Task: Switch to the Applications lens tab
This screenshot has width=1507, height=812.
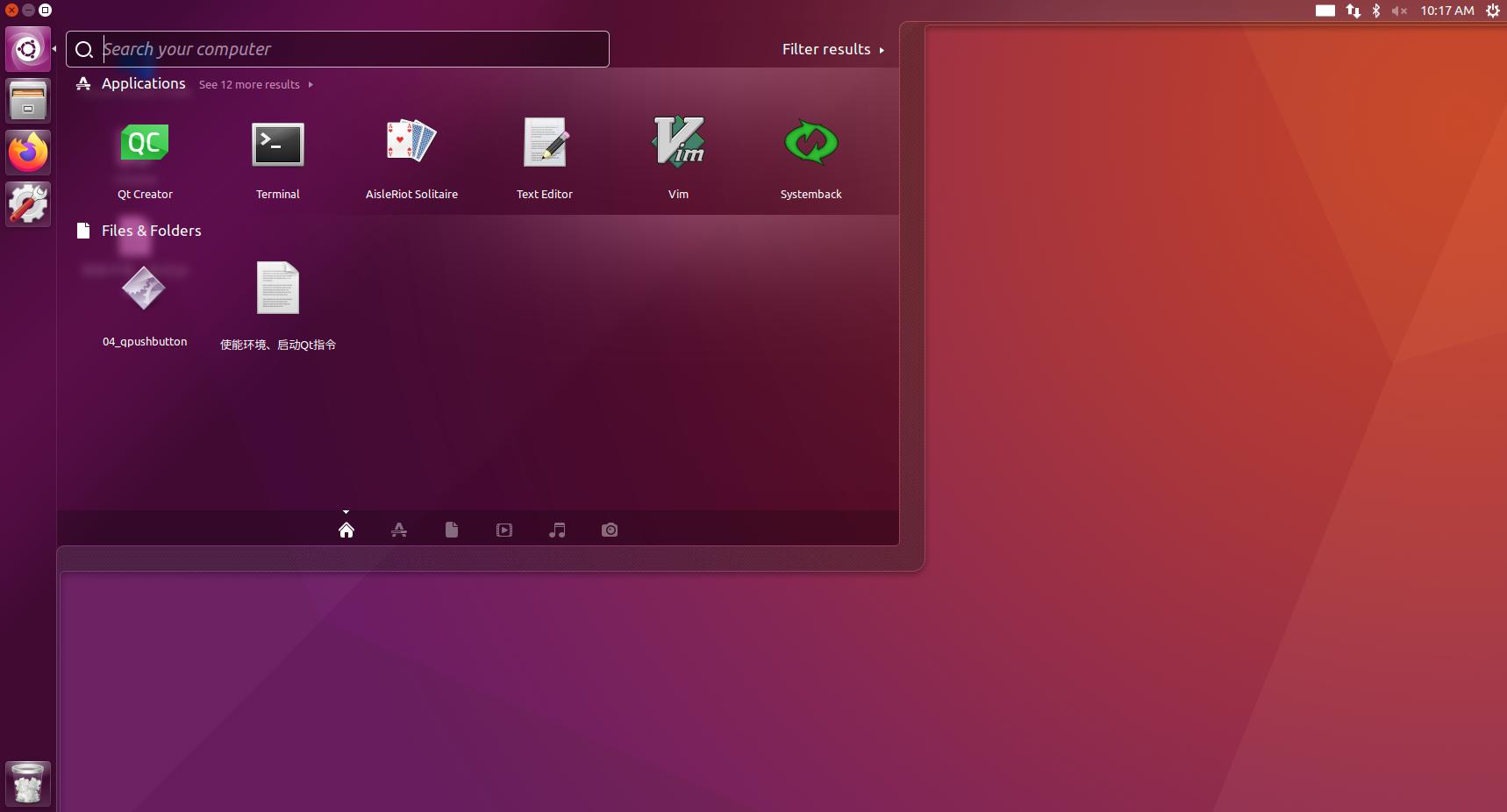Action: (x=399, y=530)
